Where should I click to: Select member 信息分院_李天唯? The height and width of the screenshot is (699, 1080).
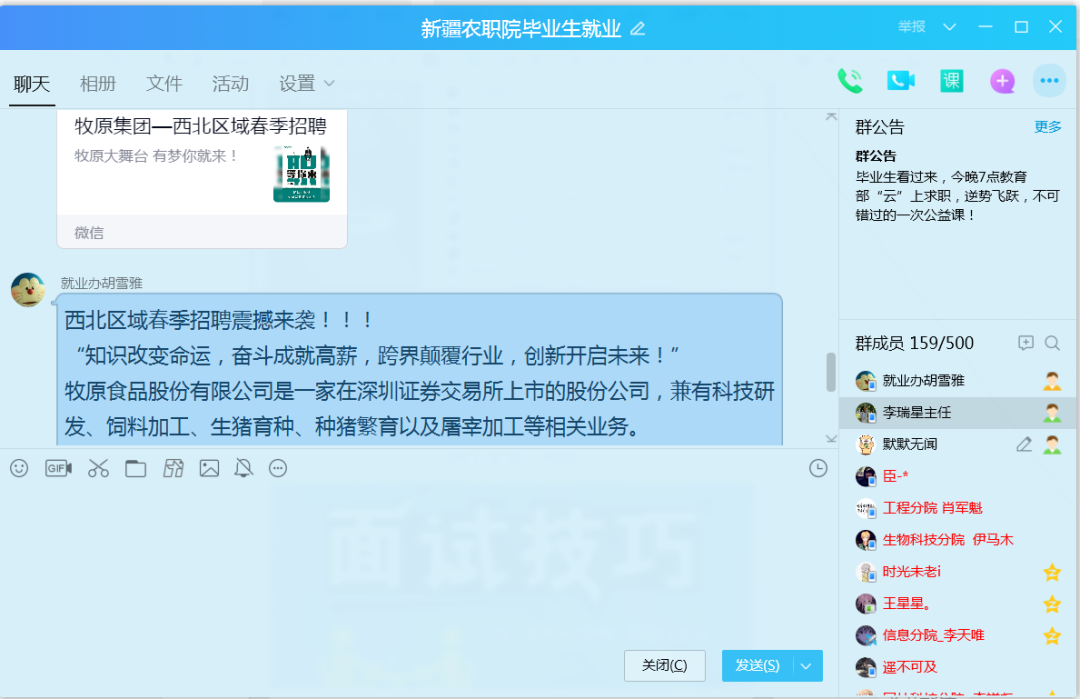(957, 636)
